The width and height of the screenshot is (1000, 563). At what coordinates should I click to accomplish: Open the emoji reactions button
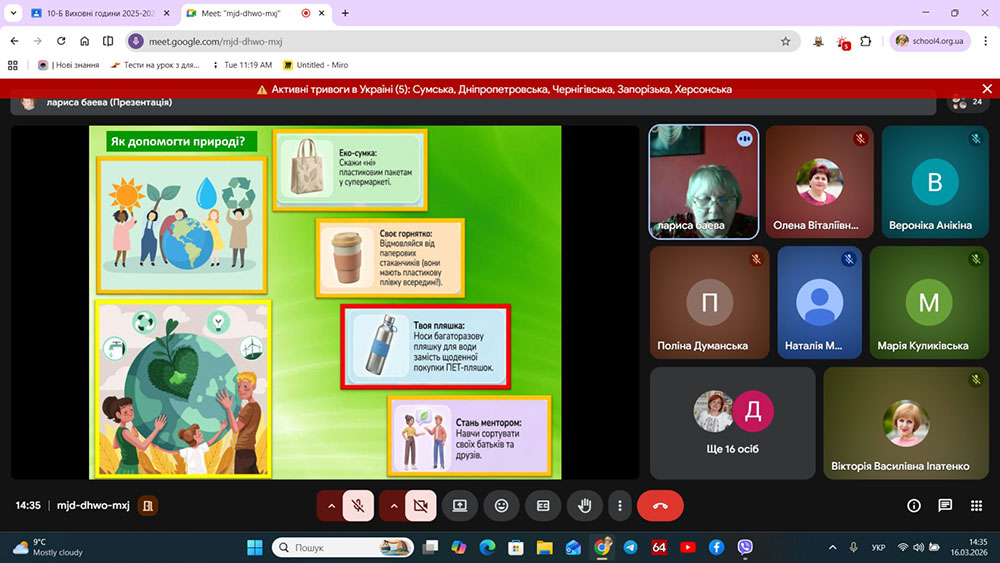tap(501, 506)
